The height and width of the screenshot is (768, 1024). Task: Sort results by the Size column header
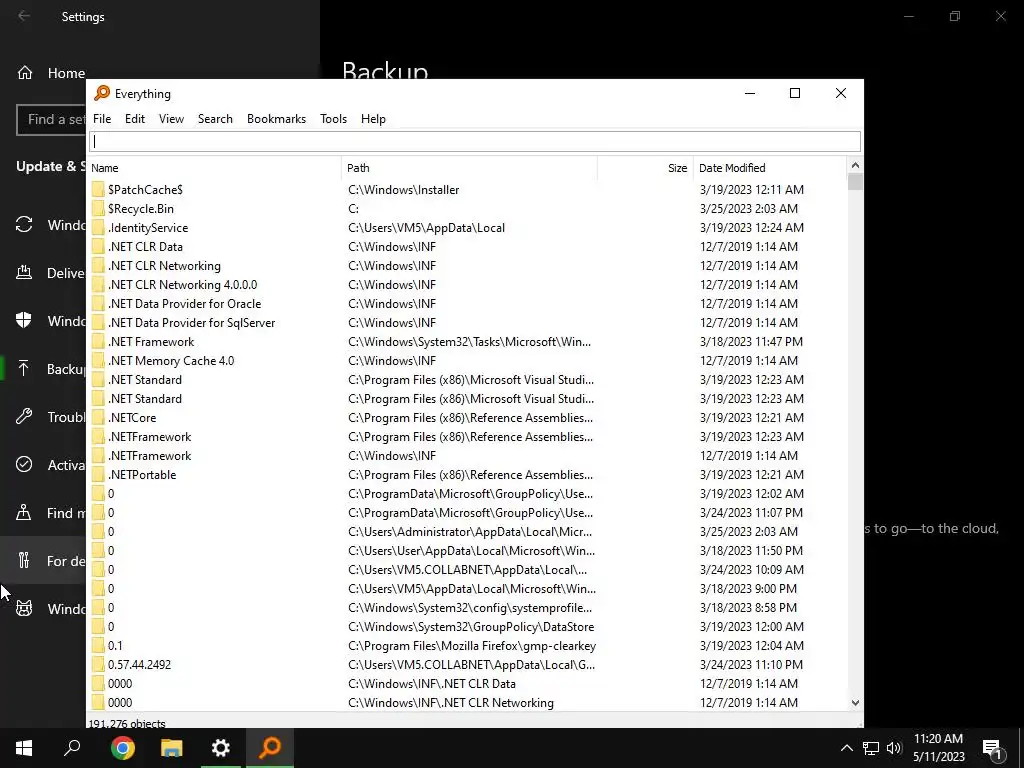coord(645,168)
